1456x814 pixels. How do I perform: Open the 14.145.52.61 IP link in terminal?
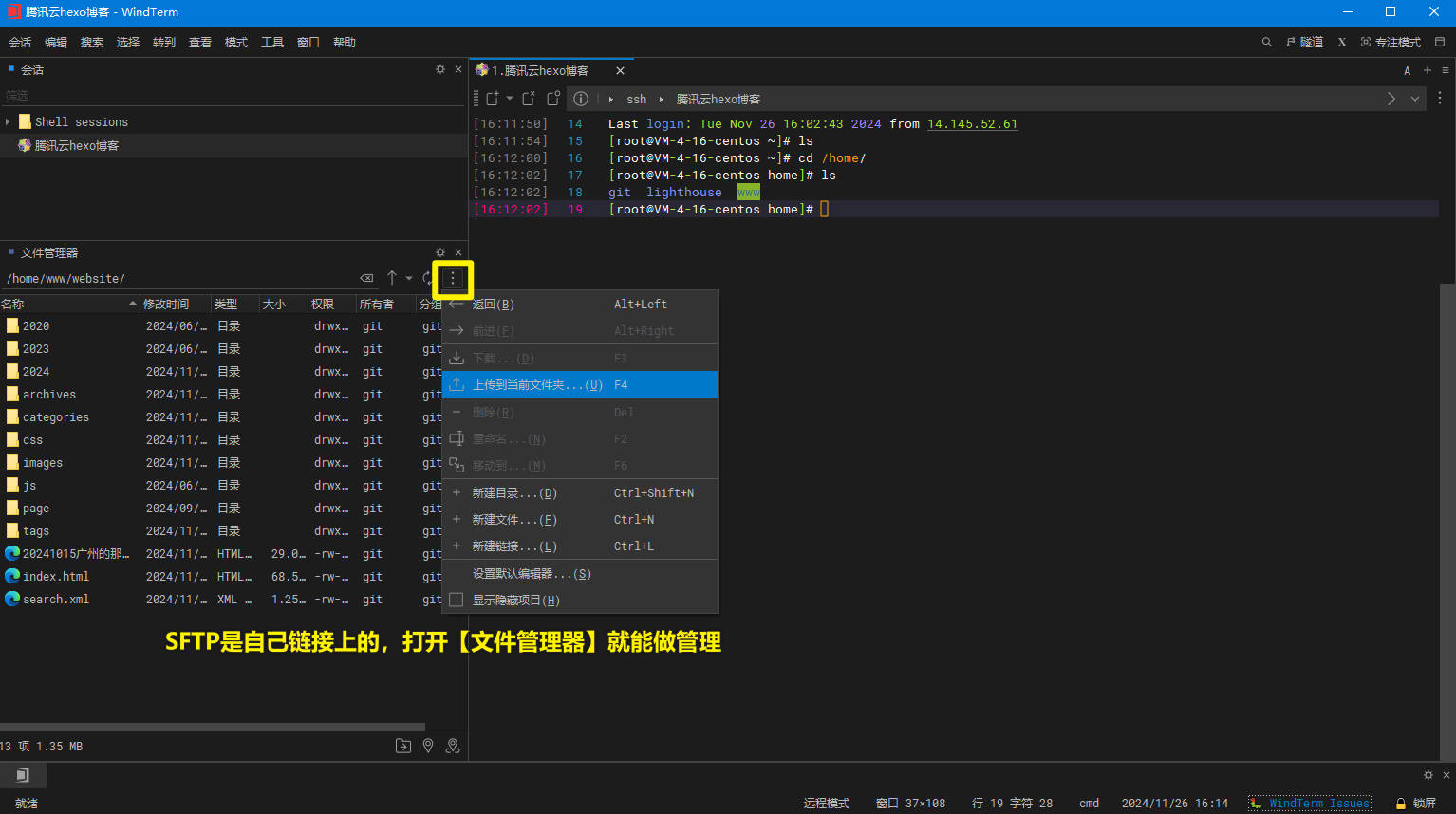pos(972,124)
